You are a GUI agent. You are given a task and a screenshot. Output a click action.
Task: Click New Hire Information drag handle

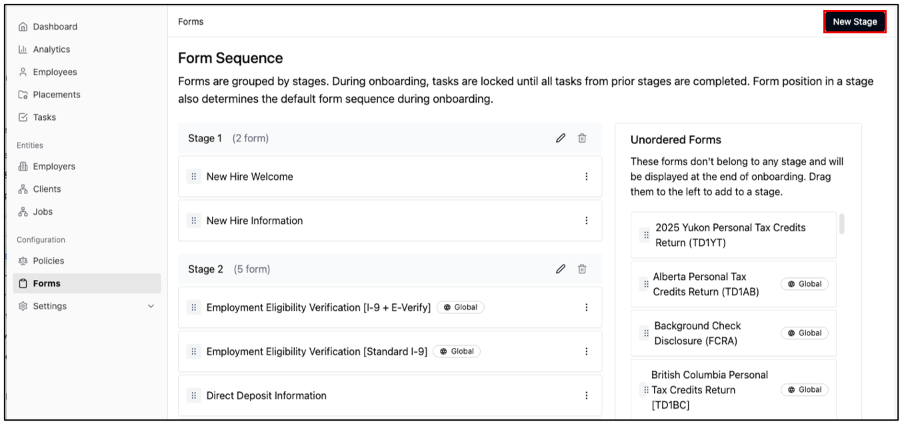click(194, 220)
